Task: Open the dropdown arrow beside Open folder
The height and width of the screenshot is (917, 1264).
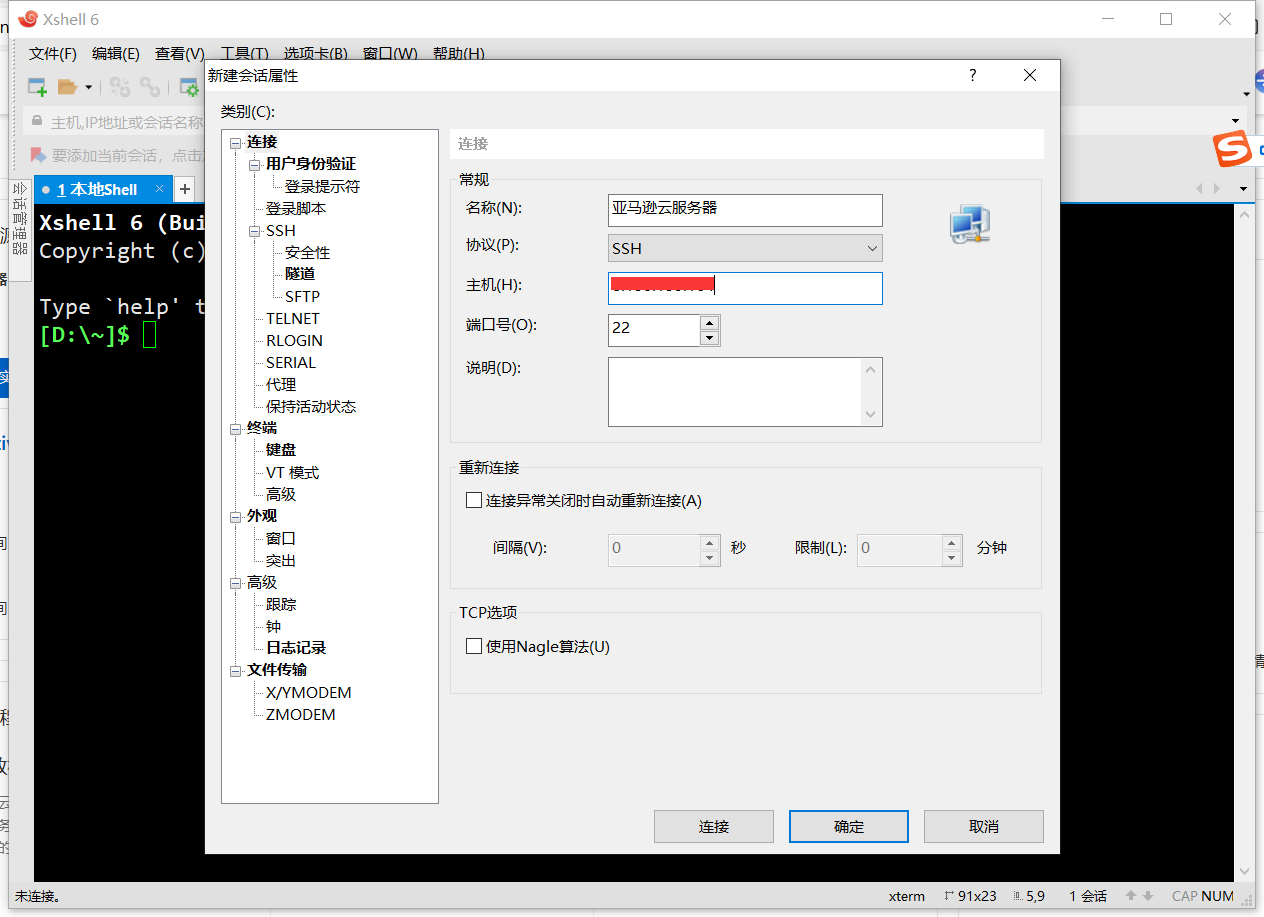Action: coord(88,87)
